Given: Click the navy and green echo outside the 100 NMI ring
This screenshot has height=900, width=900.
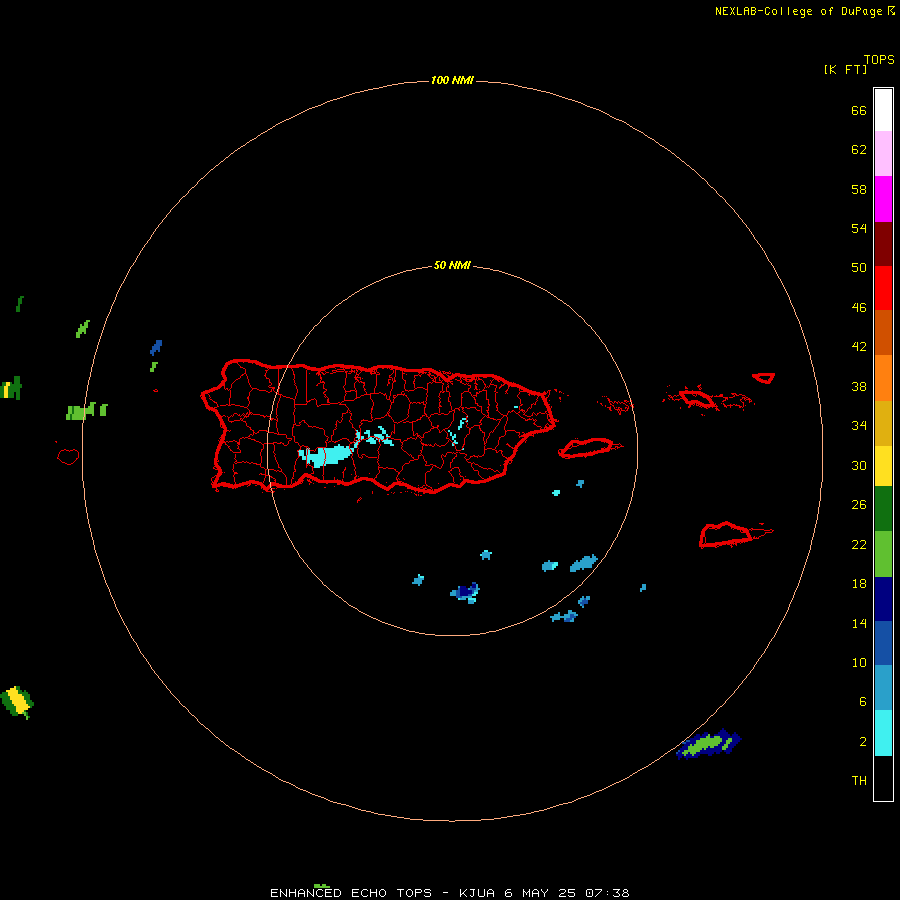Looking at the screenshot, I should click(x=708, y=744).
